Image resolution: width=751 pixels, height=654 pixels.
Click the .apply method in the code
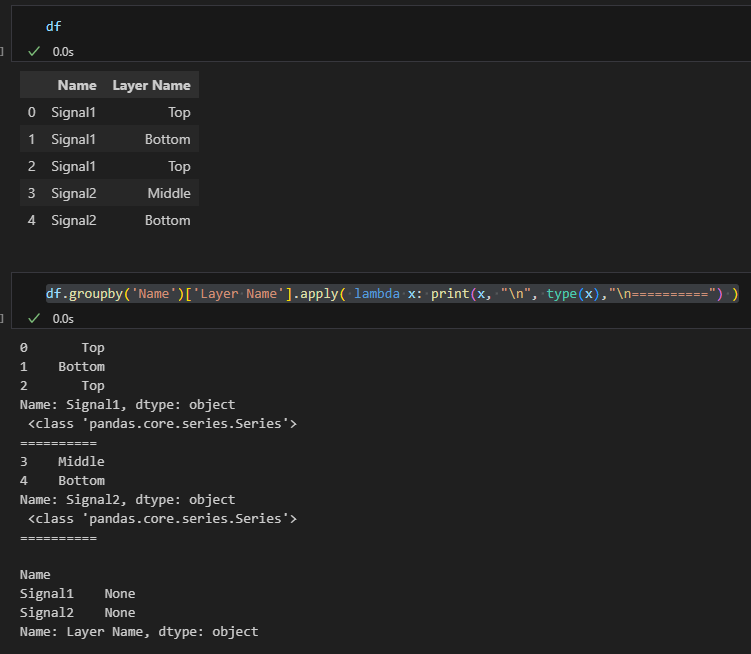(316, 294)
